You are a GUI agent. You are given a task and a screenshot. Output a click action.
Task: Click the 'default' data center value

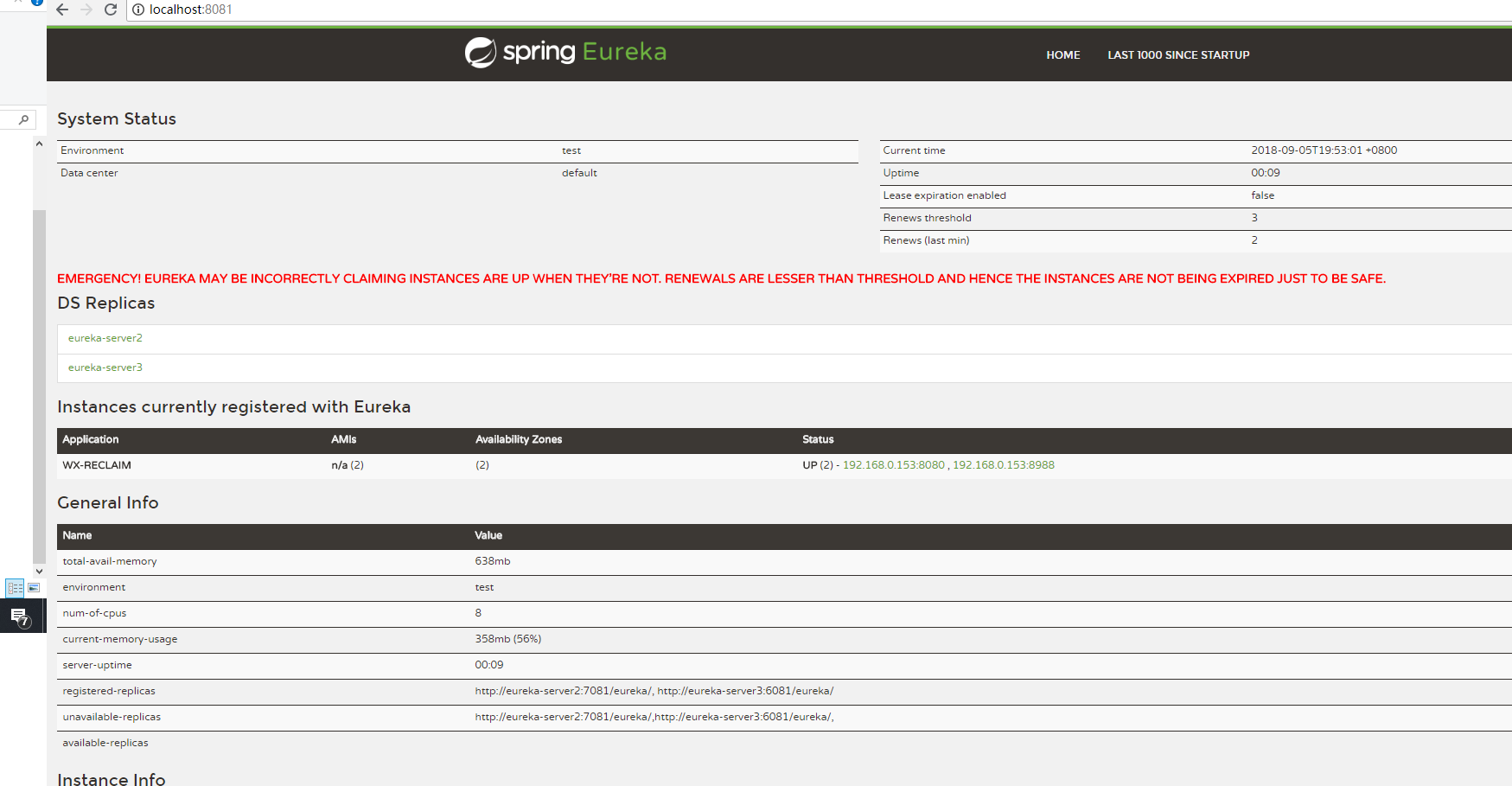click(x=579, y=173)
